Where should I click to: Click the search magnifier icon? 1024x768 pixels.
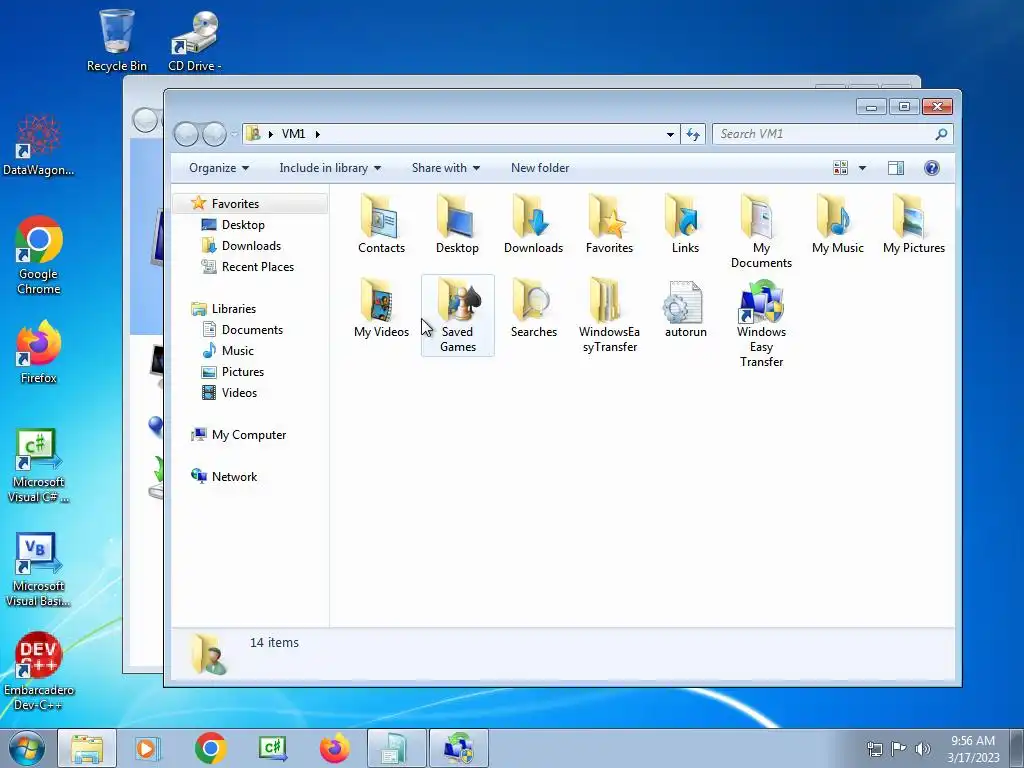[941, 134]
